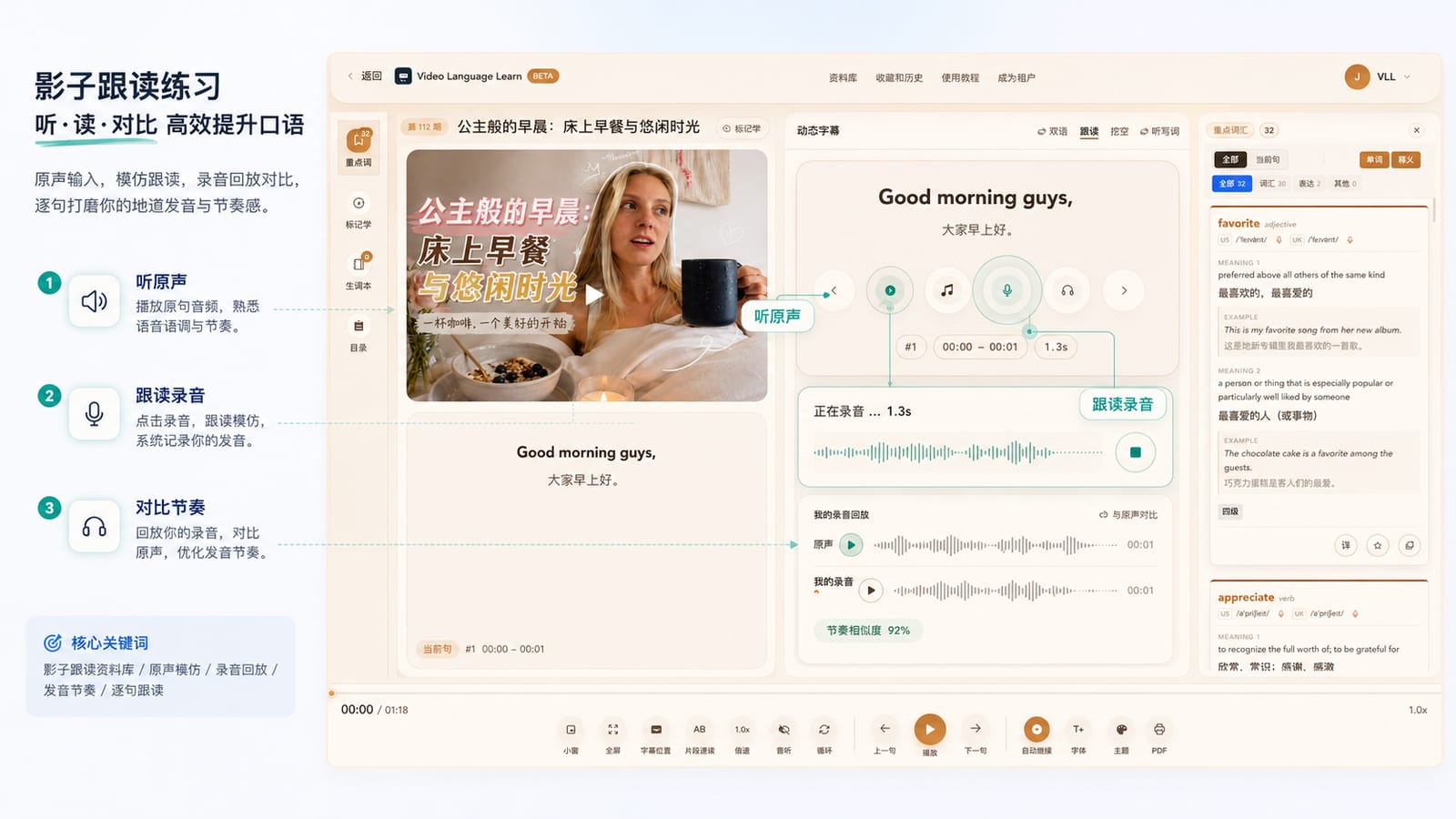This screenshot has height=819, width=1456.
Task: Play the original audio with the green play icon
Action: 890,290
